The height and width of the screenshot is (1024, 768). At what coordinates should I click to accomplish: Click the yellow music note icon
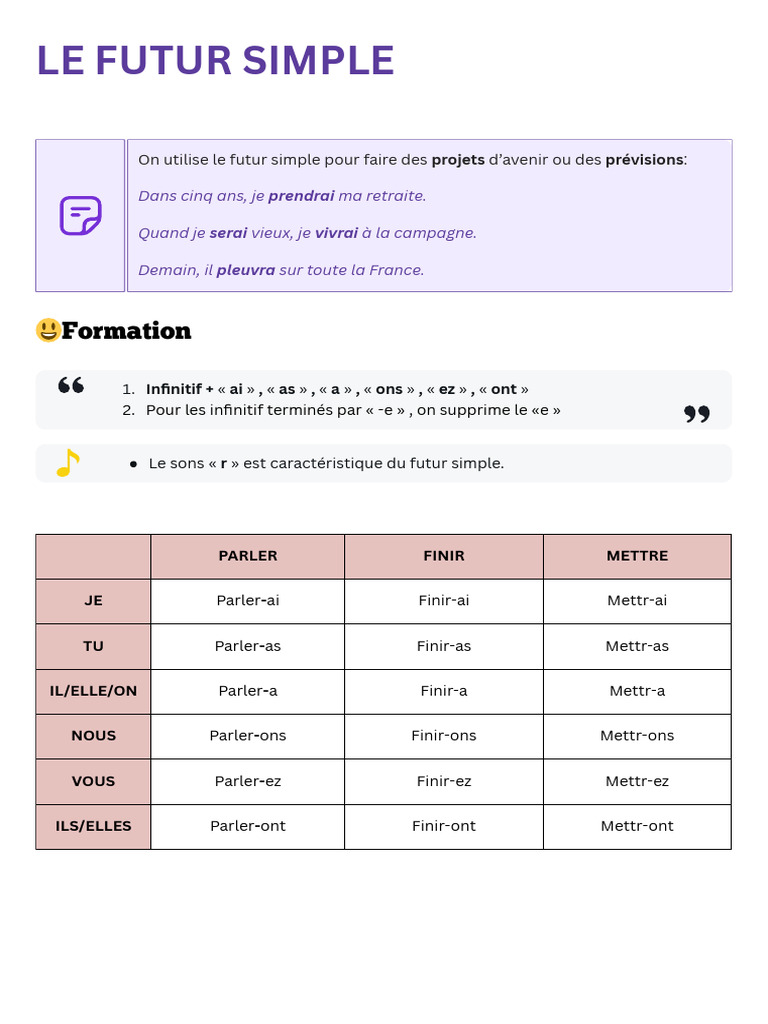coord(67,463)
